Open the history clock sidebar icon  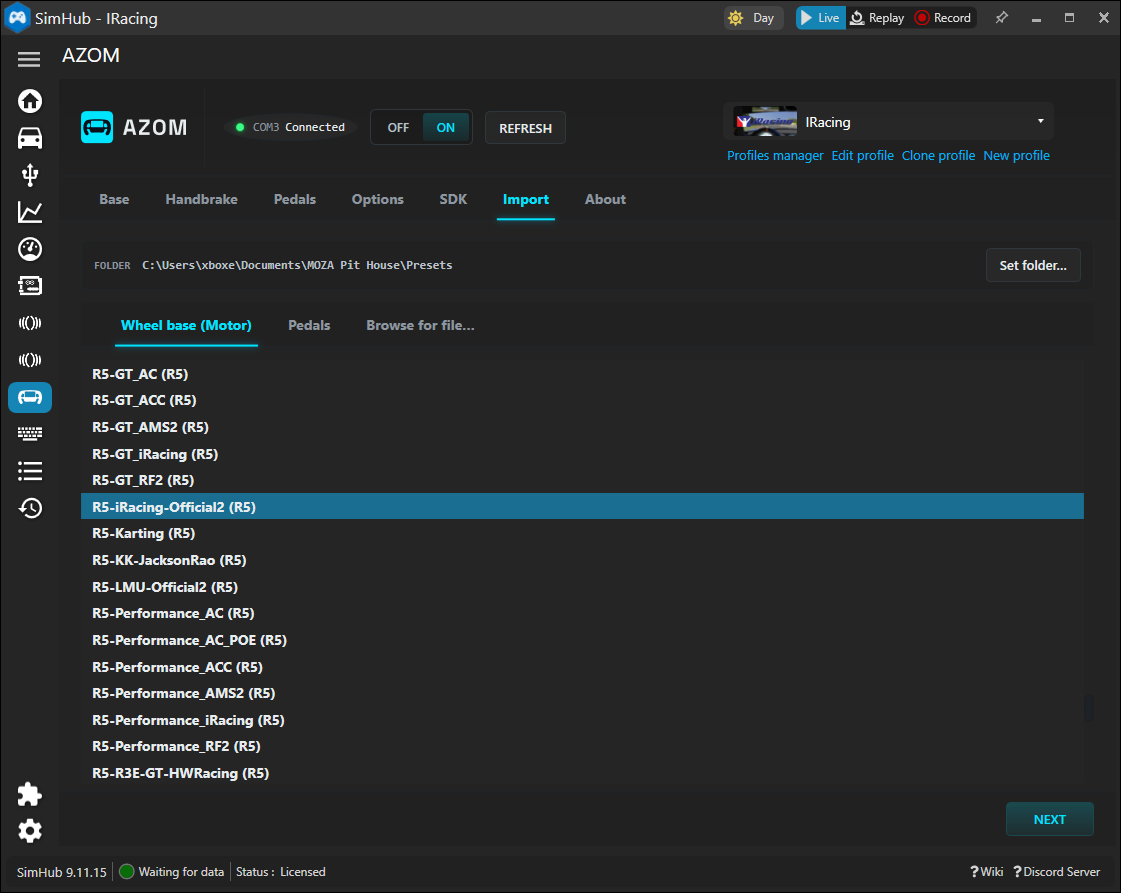tap(29, 508)
